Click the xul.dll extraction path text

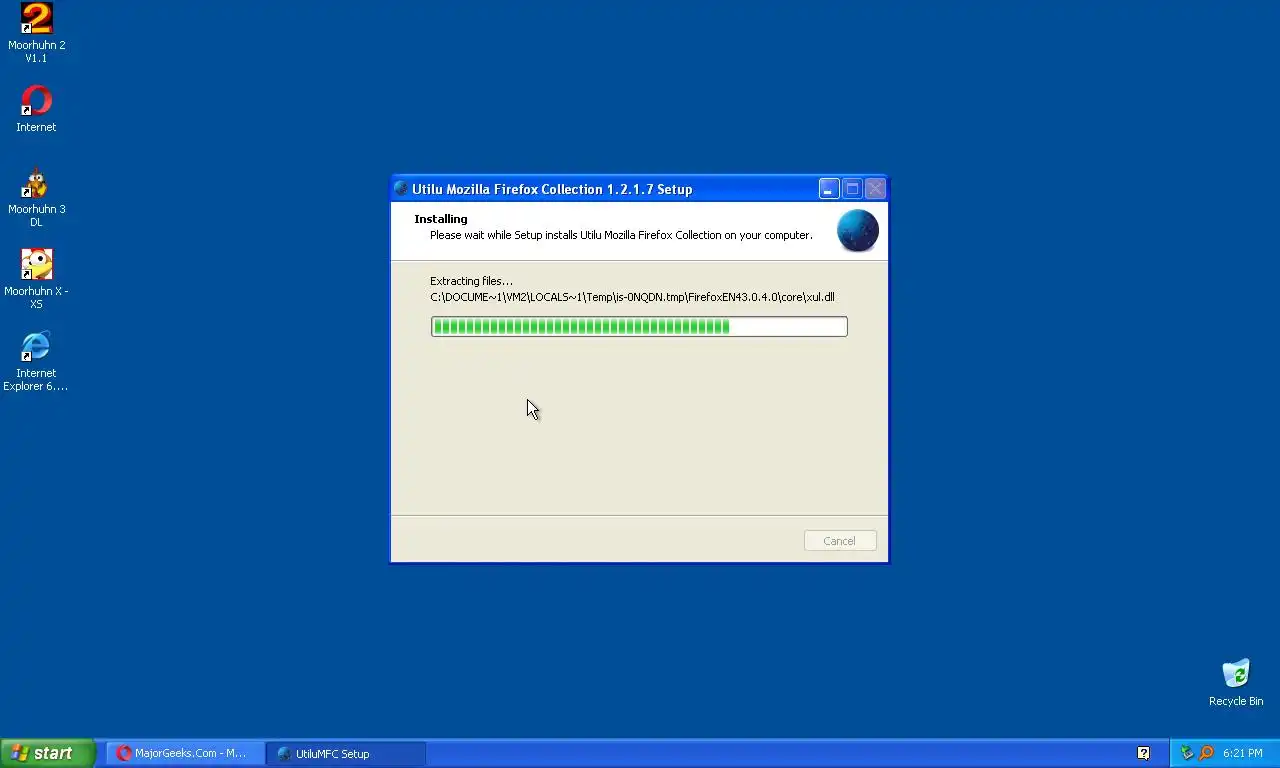tap(632, 297)
